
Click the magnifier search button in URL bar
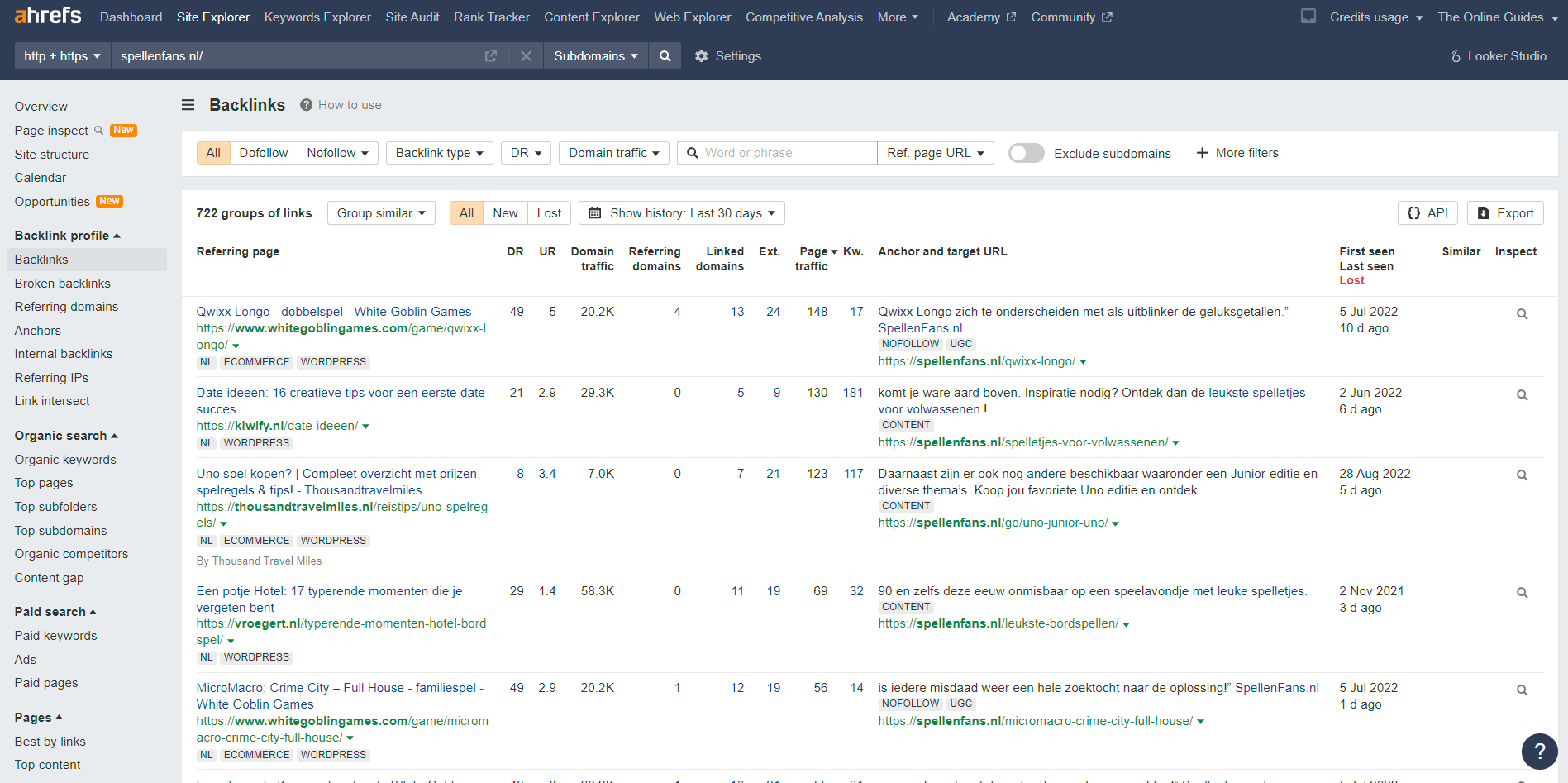tap(665, 56)
